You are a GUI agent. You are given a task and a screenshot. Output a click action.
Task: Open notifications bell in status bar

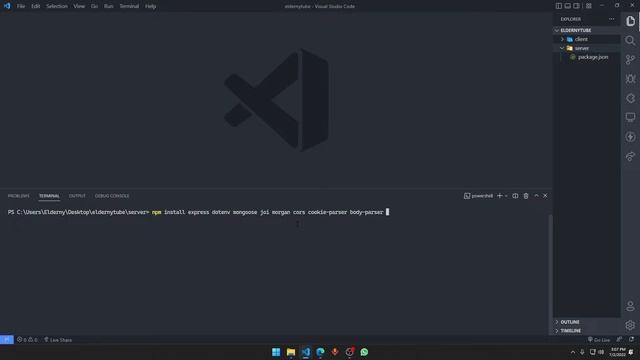[631, 340]
